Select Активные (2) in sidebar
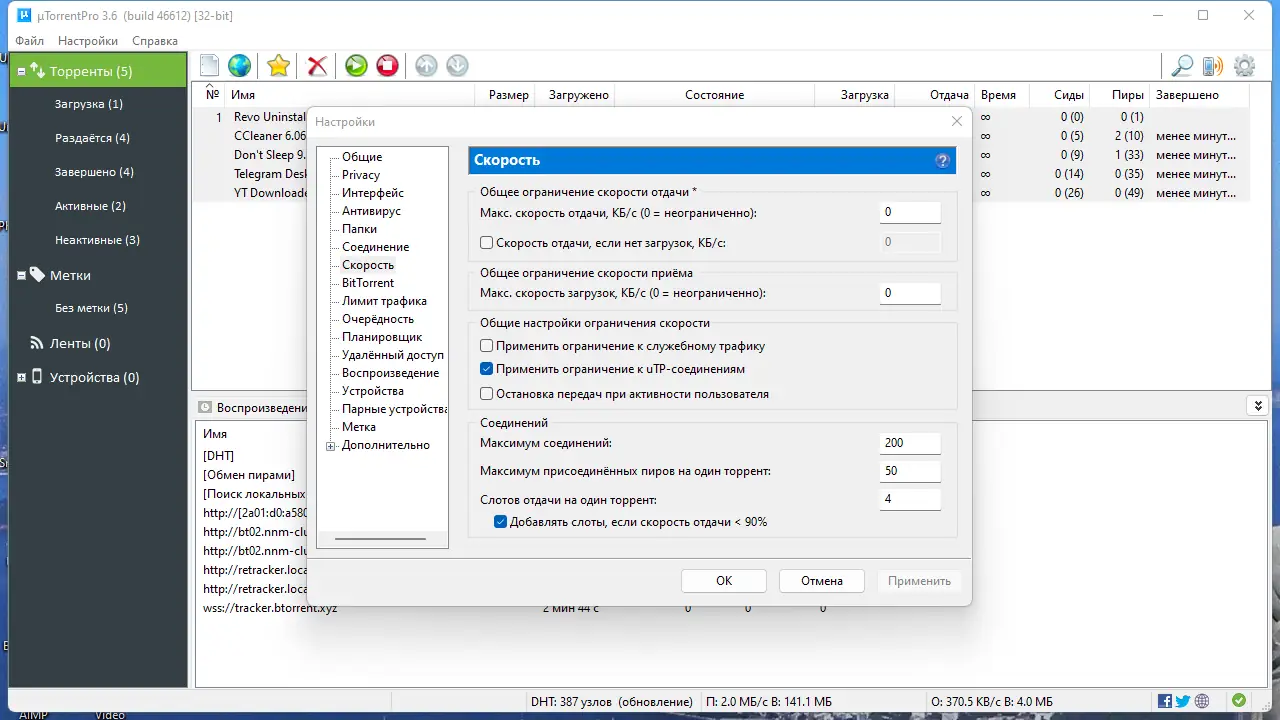The height and width of the screenshot is (720, 1280). click(90, 206)
